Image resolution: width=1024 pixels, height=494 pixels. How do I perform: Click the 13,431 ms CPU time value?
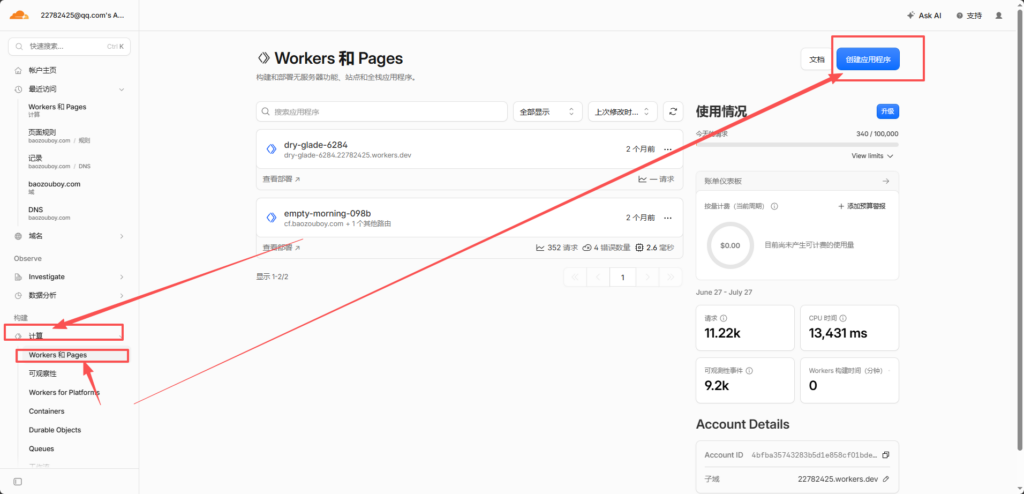click(x=838, y=333)
